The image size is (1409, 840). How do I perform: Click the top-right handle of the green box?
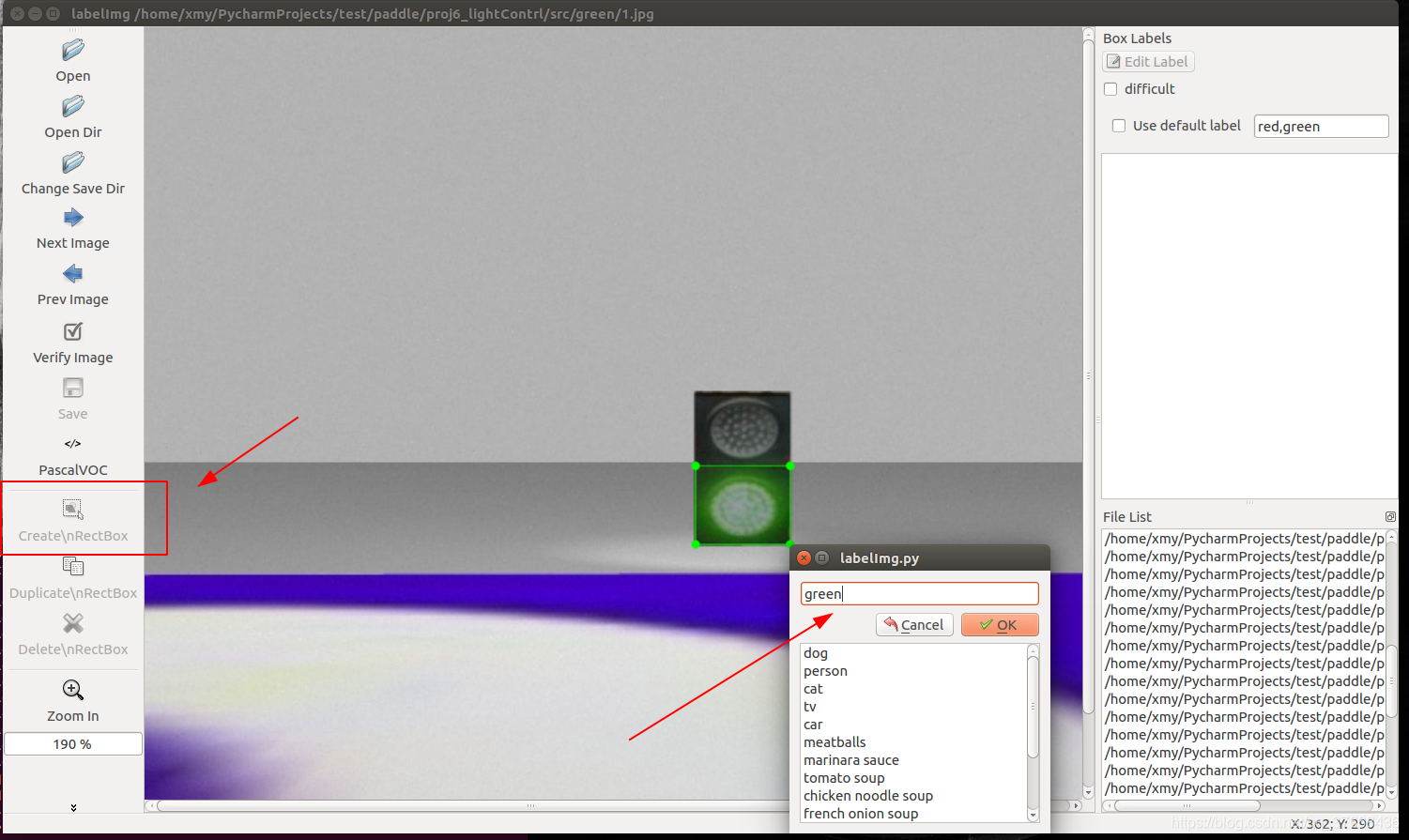pos(790,466)
